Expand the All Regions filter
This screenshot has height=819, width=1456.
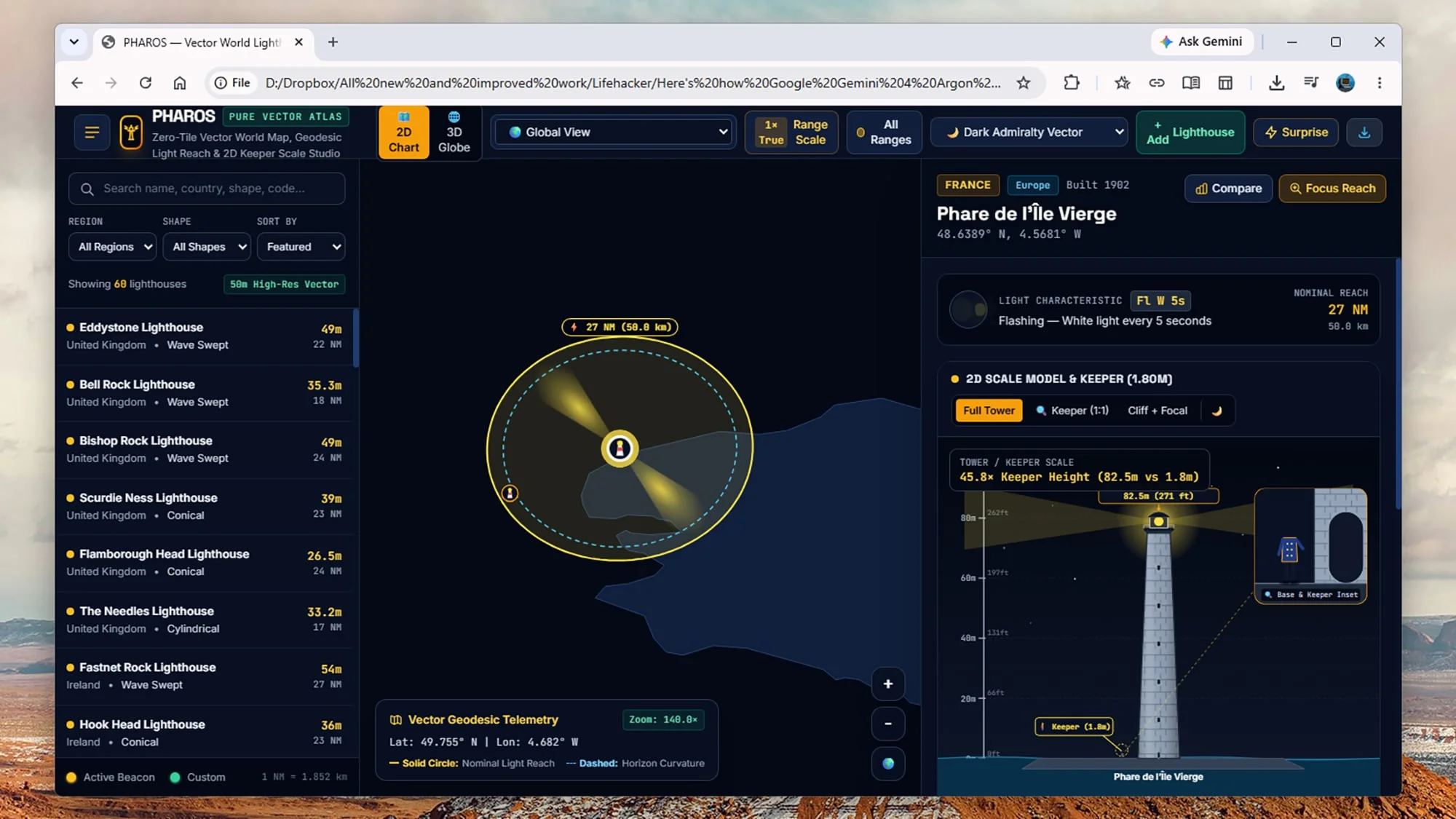coord(113,247)
